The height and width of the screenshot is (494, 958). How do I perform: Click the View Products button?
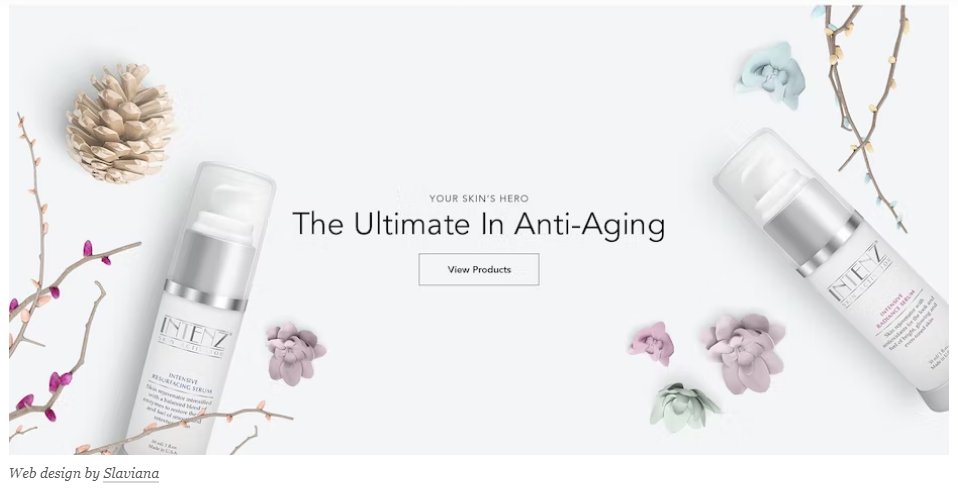pos(478,269)
